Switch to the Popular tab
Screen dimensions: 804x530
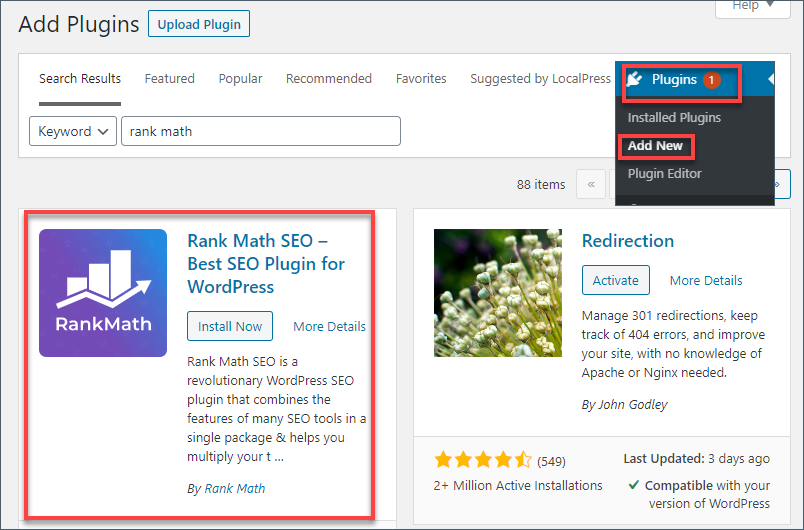240,78
